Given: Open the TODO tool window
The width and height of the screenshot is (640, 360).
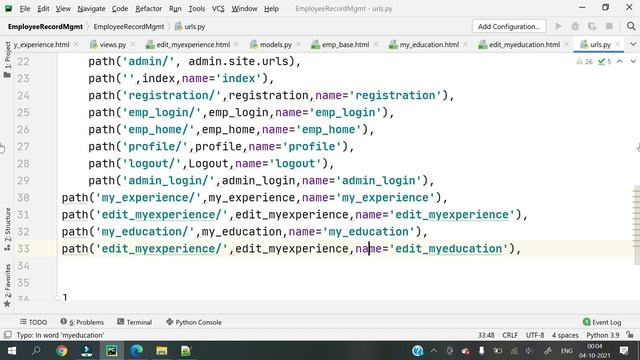Looking at the screenshot, I should [33, 322].
